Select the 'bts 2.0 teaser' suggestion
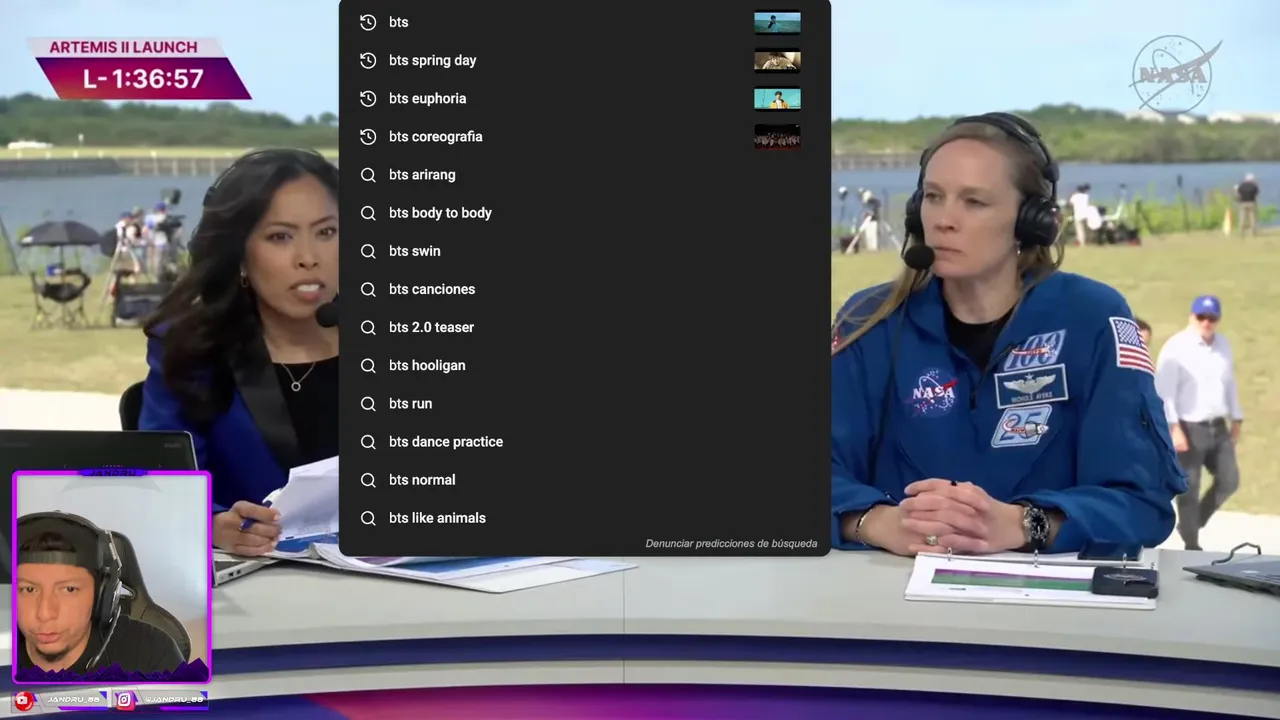The width and height of the screenshot is (1280, 720). click(585, 327)
